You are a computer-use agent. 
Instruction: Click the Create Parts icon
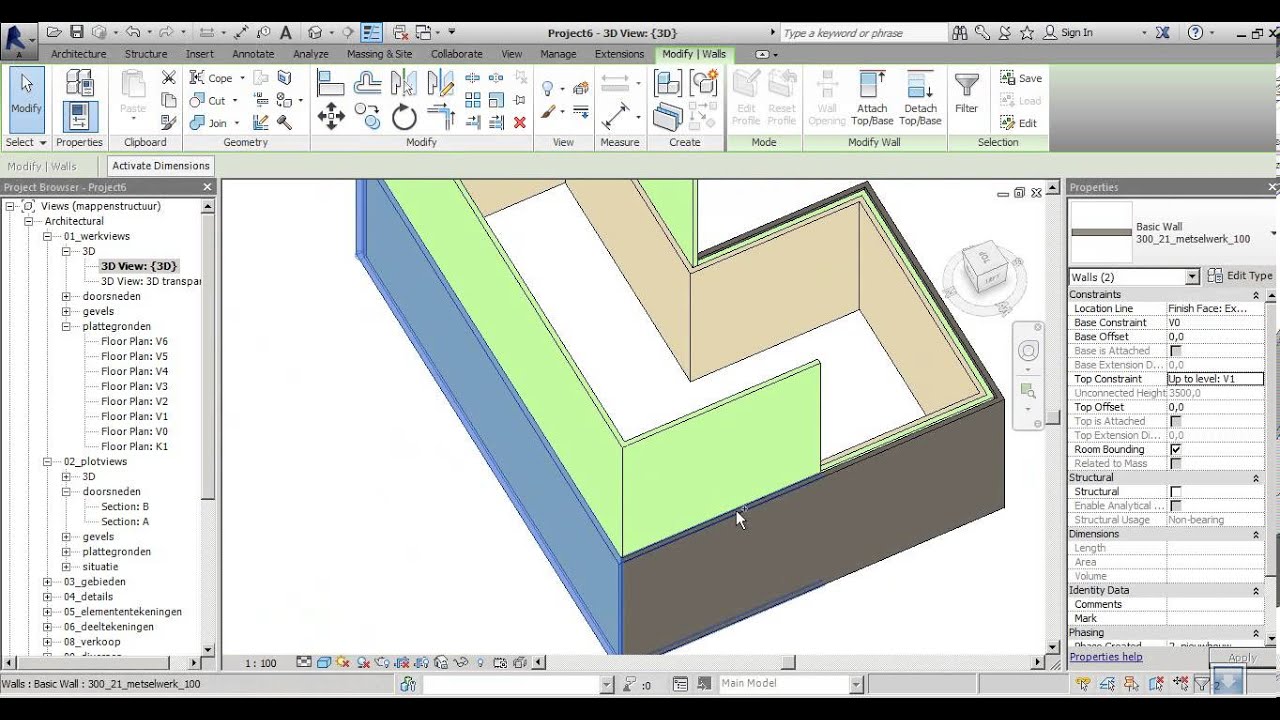[x=668, y=117]
